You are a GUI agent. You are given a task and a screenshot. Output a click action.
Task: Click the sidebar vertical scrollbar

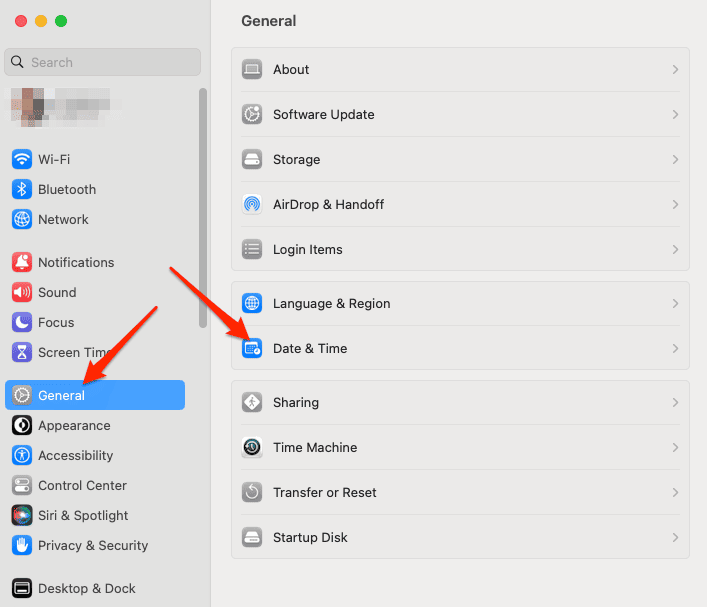click(x=203, y=208)
